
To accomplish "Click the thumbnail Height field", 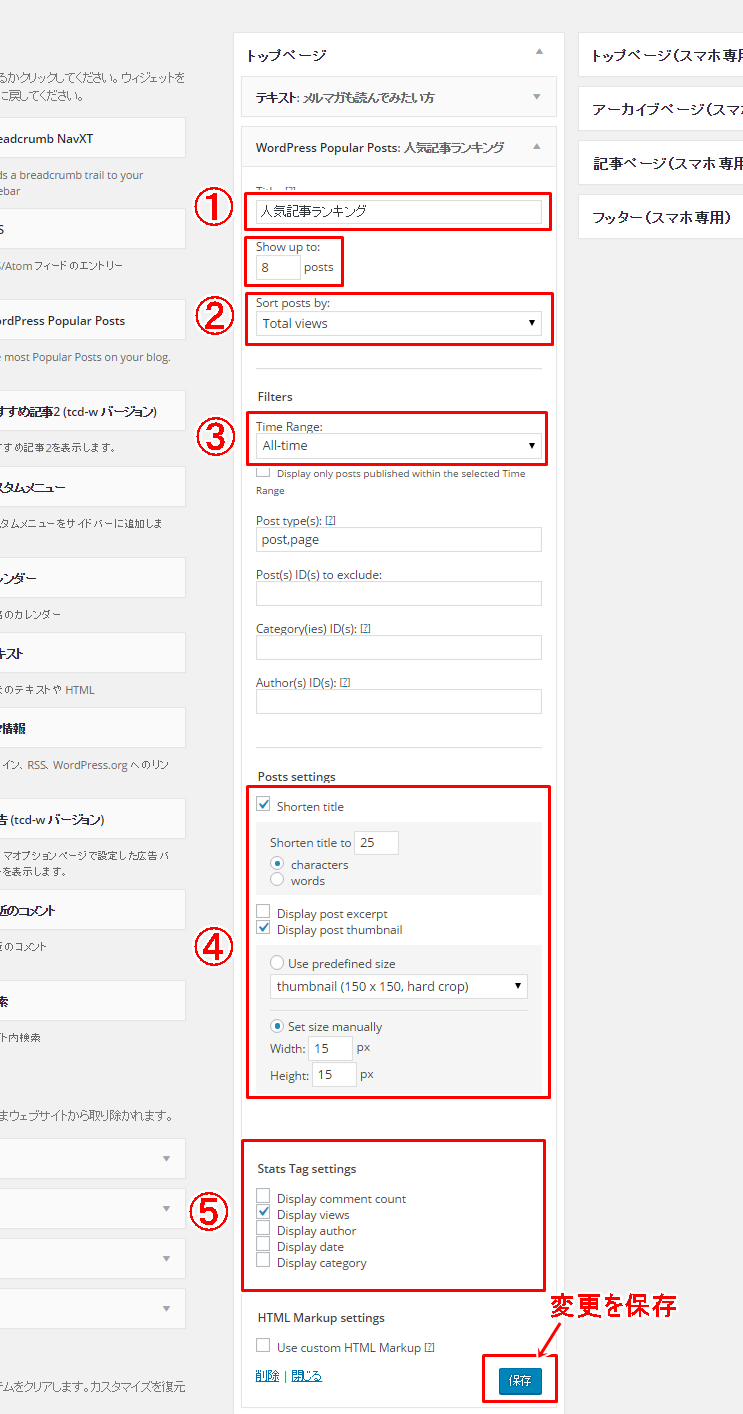I will (334, 1074).
